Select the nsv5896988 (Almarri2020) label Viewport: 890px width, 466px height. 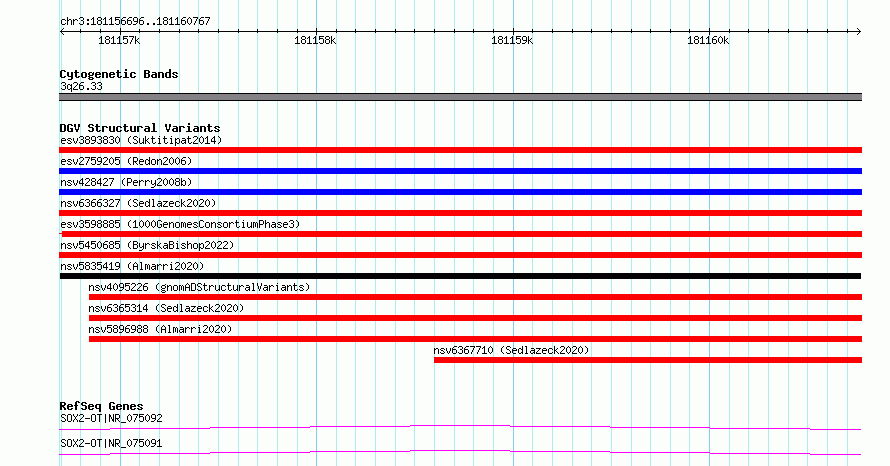160,329
